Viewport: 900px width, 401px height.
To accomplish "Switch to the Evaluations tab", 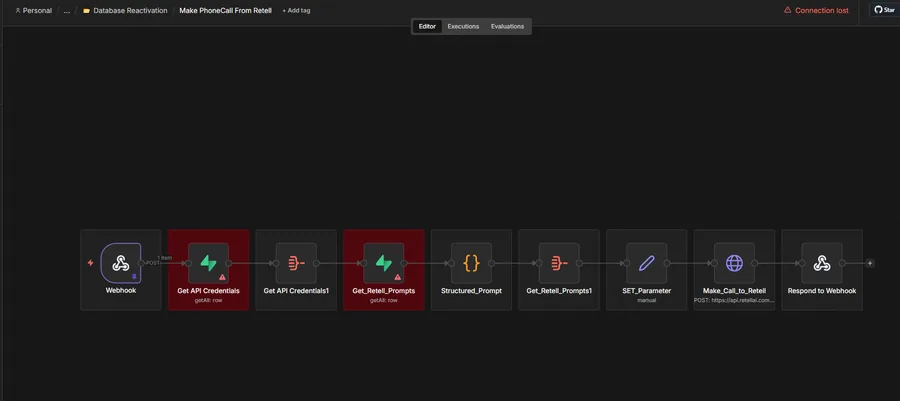I will [507, 26].
